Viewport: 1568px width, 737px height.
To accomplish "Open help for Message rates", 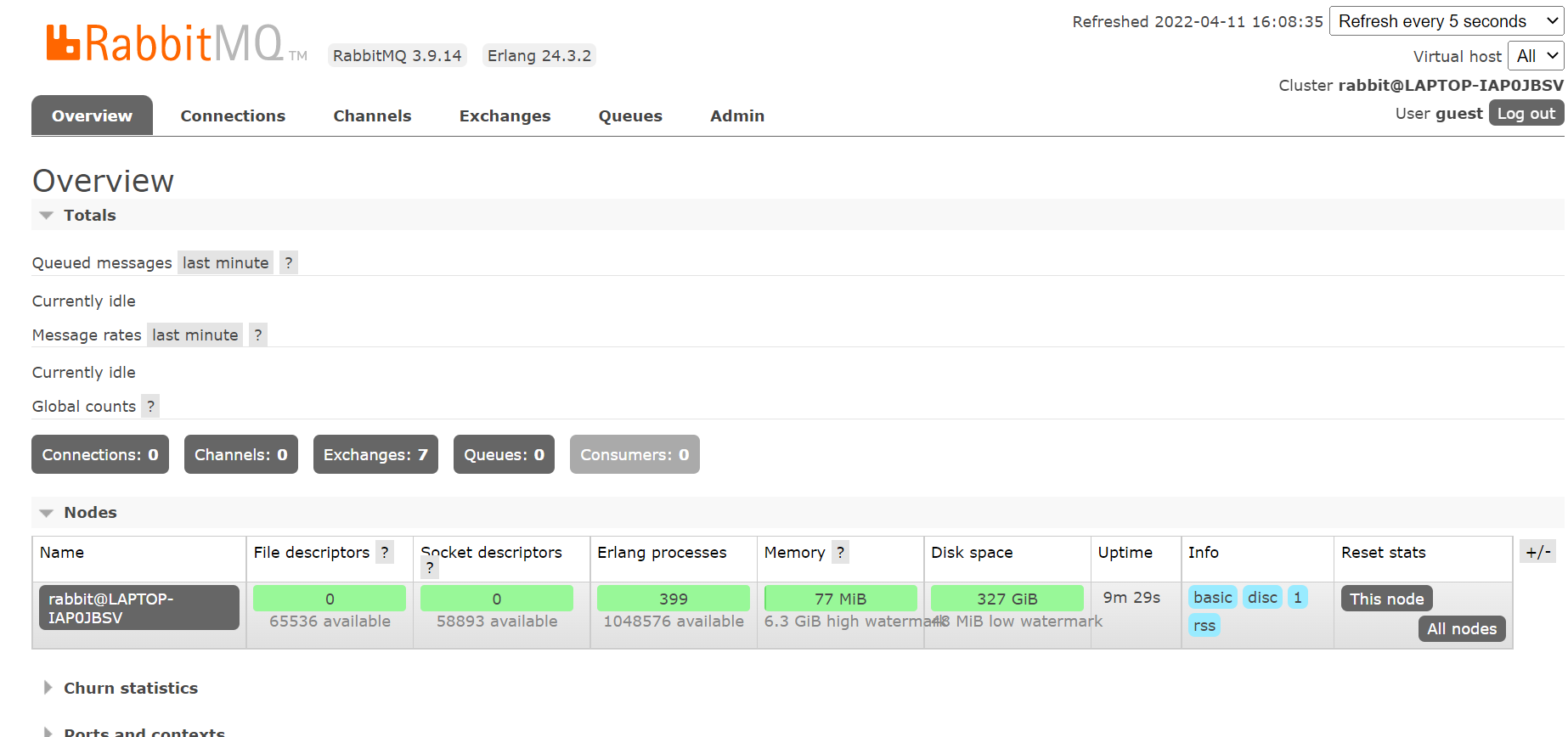I will click(258, 335).
